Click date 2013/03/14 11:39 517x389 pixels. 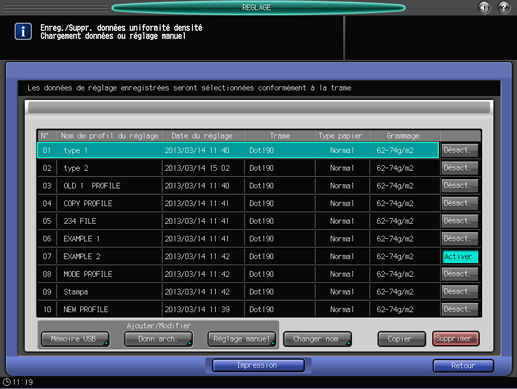(197, 309)
